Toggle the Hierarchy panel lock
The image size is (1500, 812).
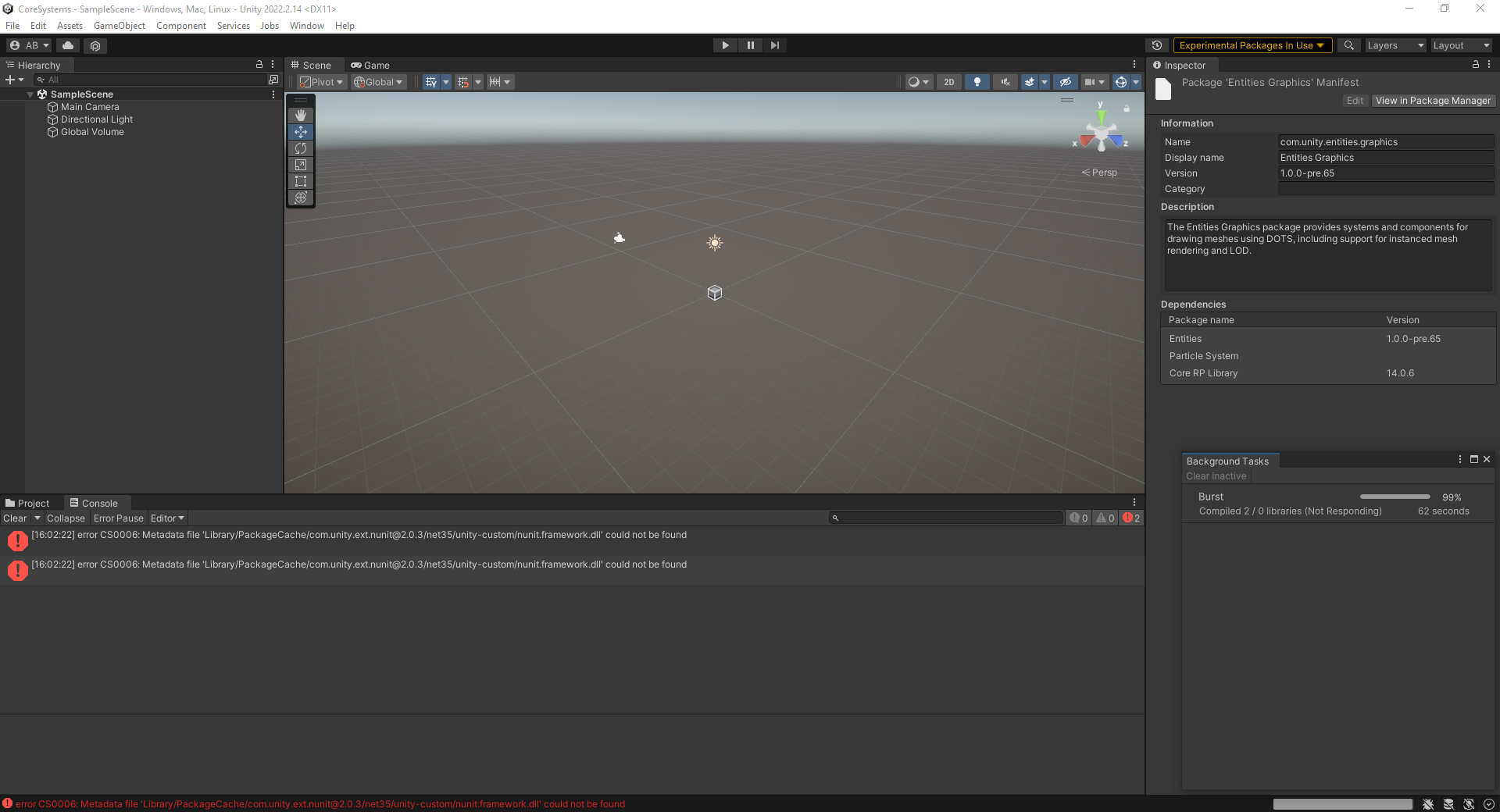tap(259, 65)
